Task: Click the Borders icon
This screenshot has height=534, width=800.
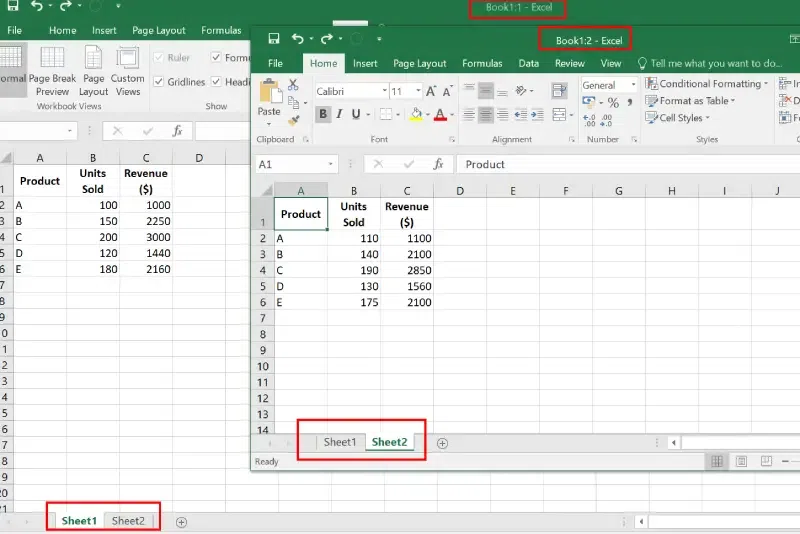Action: click(386, 114)
